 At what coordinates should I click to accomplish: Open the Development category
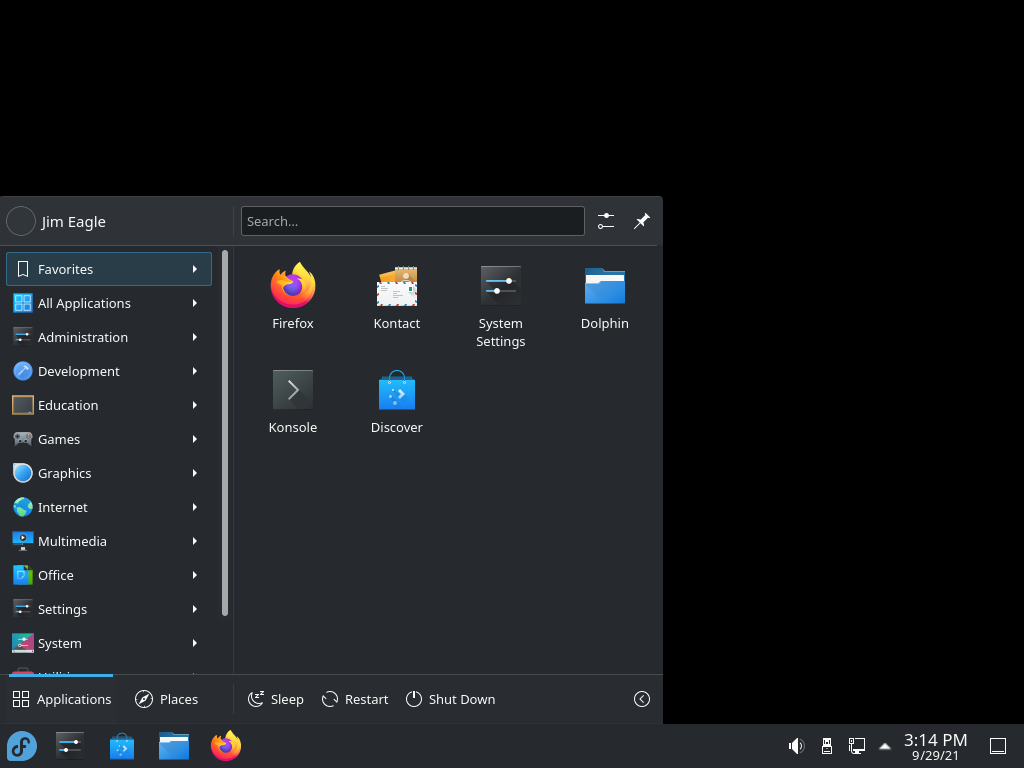109,371
